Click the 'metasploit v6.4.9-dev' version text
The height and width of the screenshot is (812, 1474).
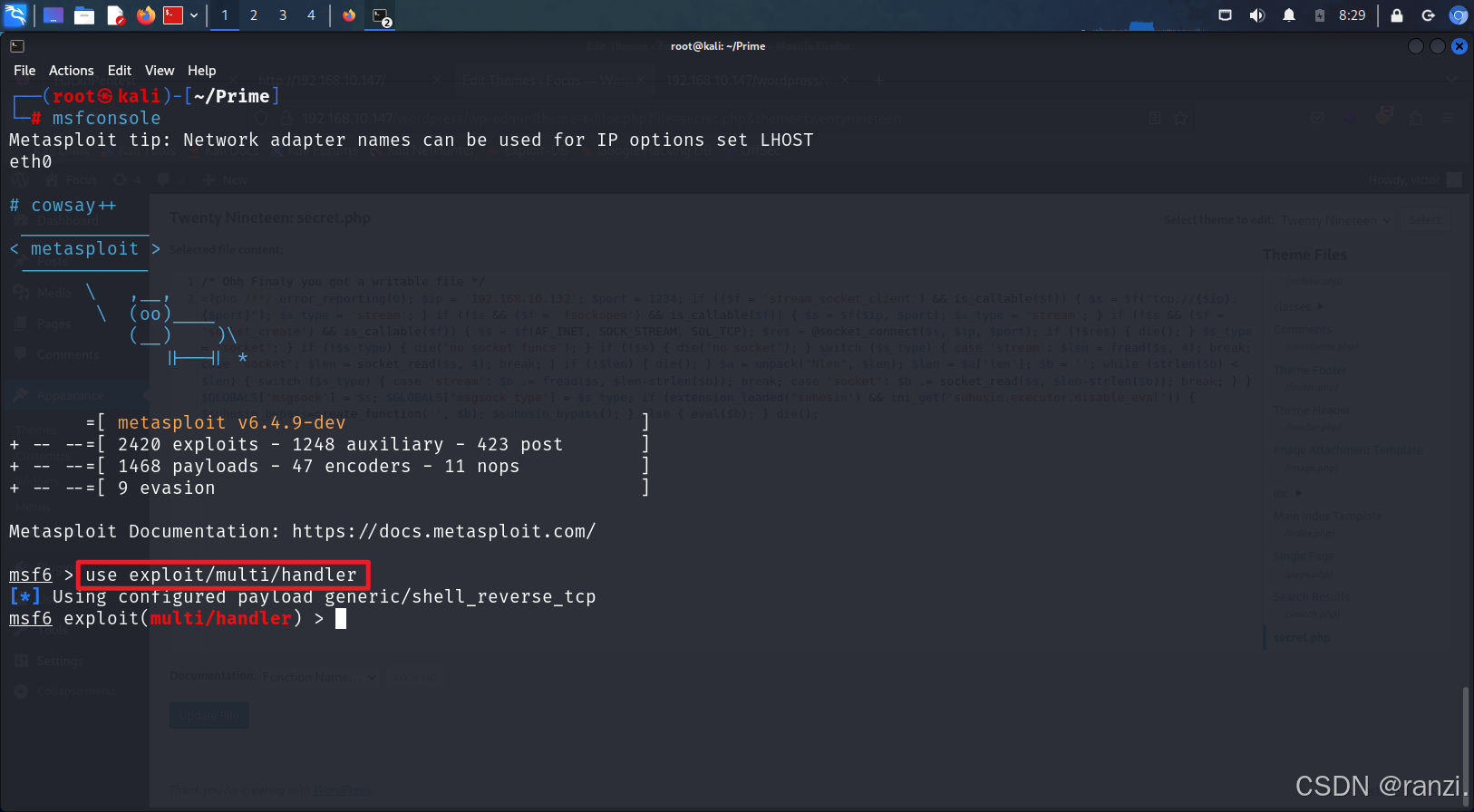(x=231, y=423)
